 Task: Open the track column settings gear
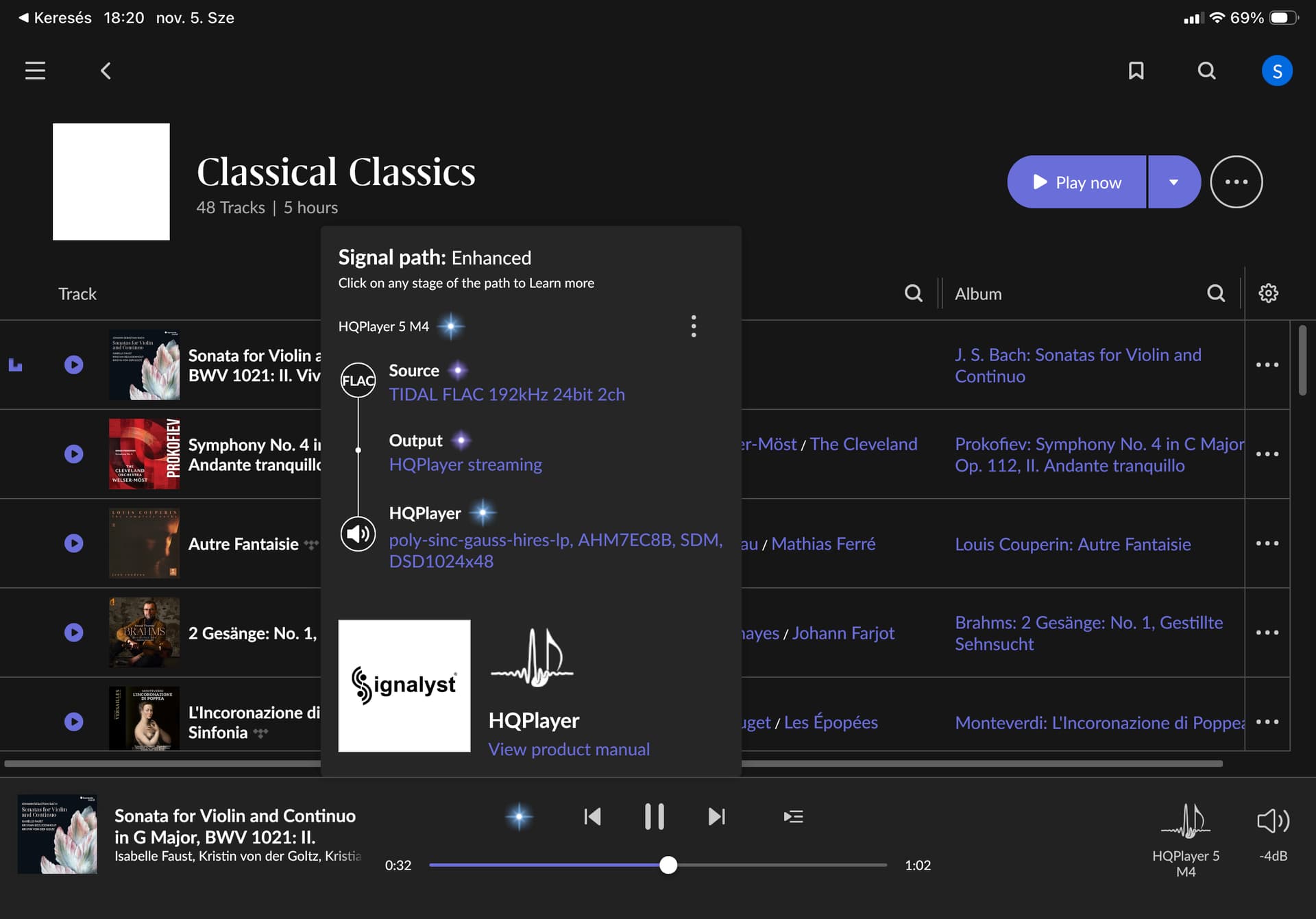click(x=1268, y=293)
